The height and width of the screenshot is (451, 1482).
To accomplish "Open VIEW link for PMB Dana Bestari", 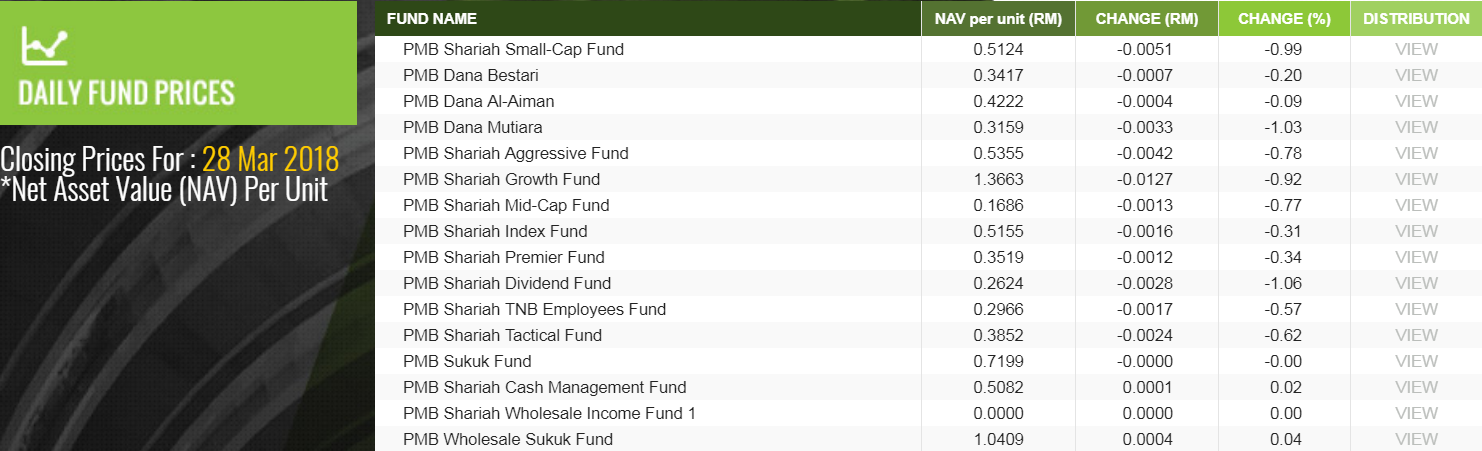I will tap(1416, 75).
